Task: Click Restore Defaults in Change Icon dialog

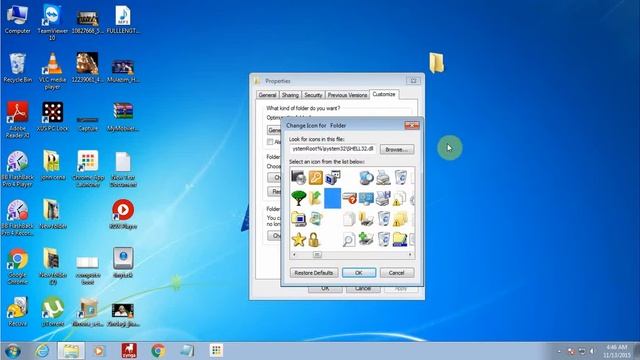Action: click(314, 273)
